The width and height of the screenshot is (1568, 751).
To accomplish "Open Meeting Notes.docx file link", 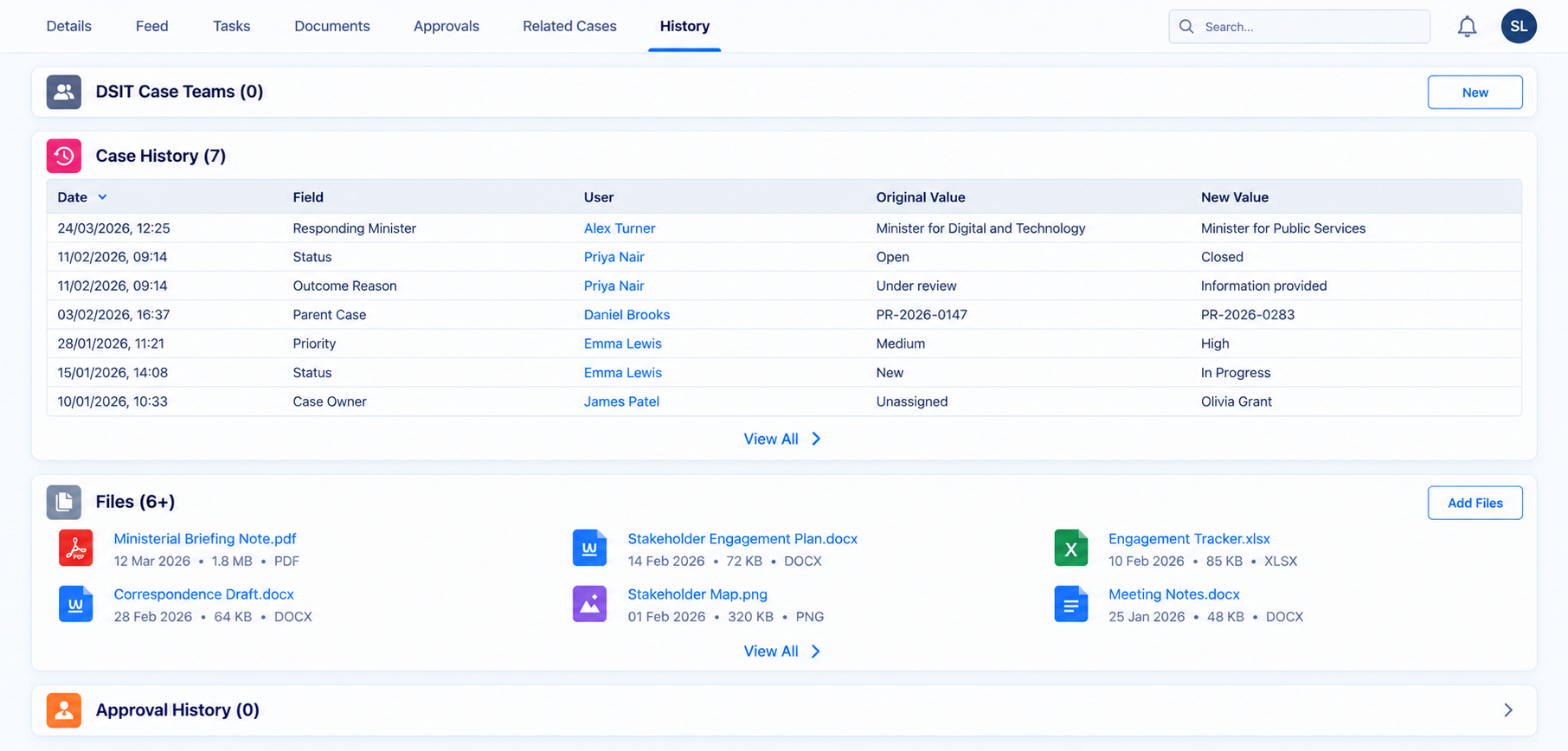I will click(1174, 594).
